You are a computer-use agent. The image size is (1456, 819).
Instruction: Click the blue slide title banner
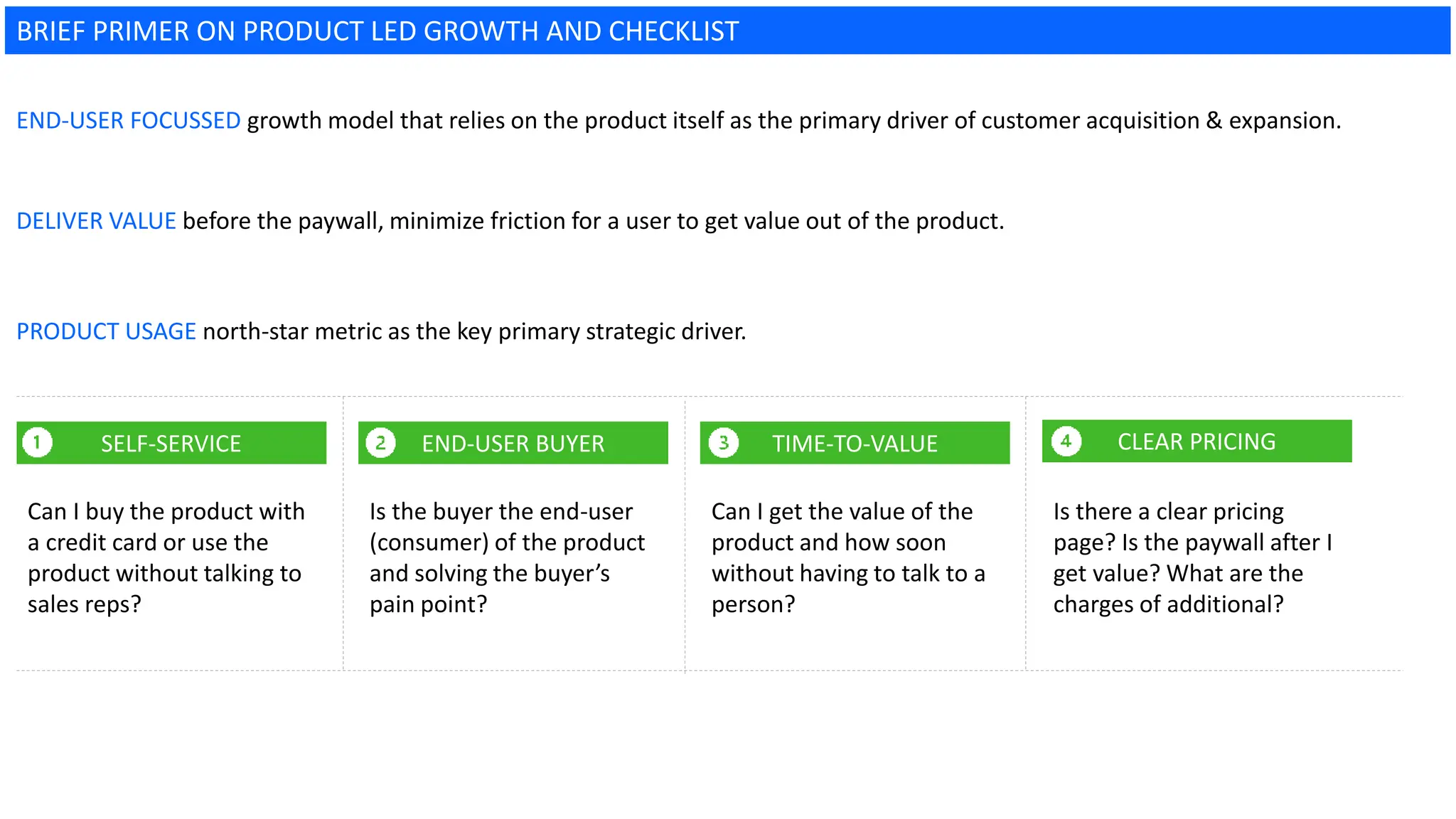coord(727,31)
